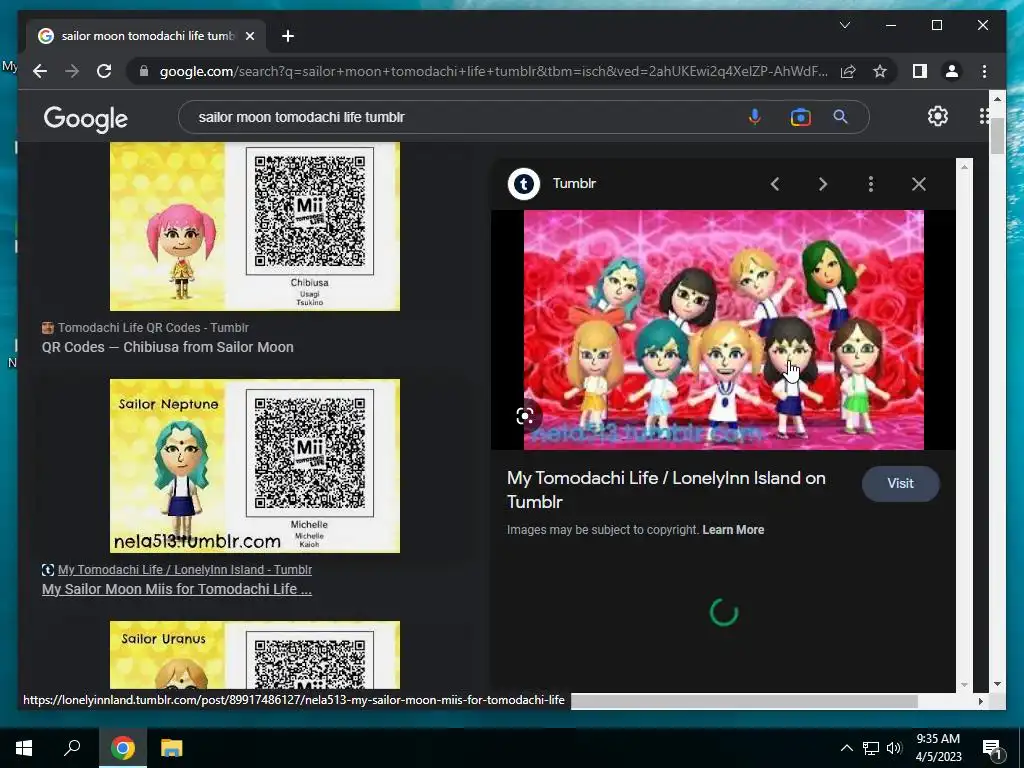Select the Sailor Neptune QR code thumbnail
1024x768 pixels.
coord(255,466)
